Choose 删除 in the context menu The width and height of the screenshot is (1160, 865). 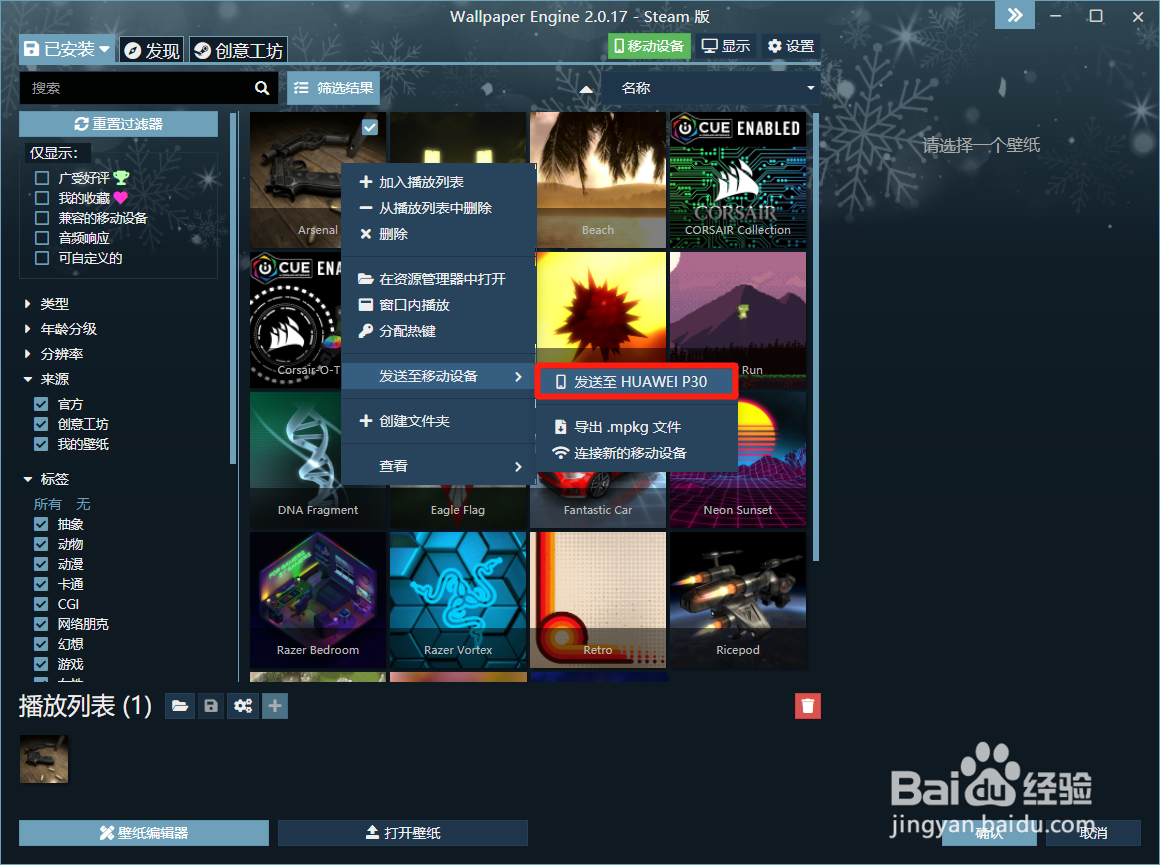(x=438, y=234)
